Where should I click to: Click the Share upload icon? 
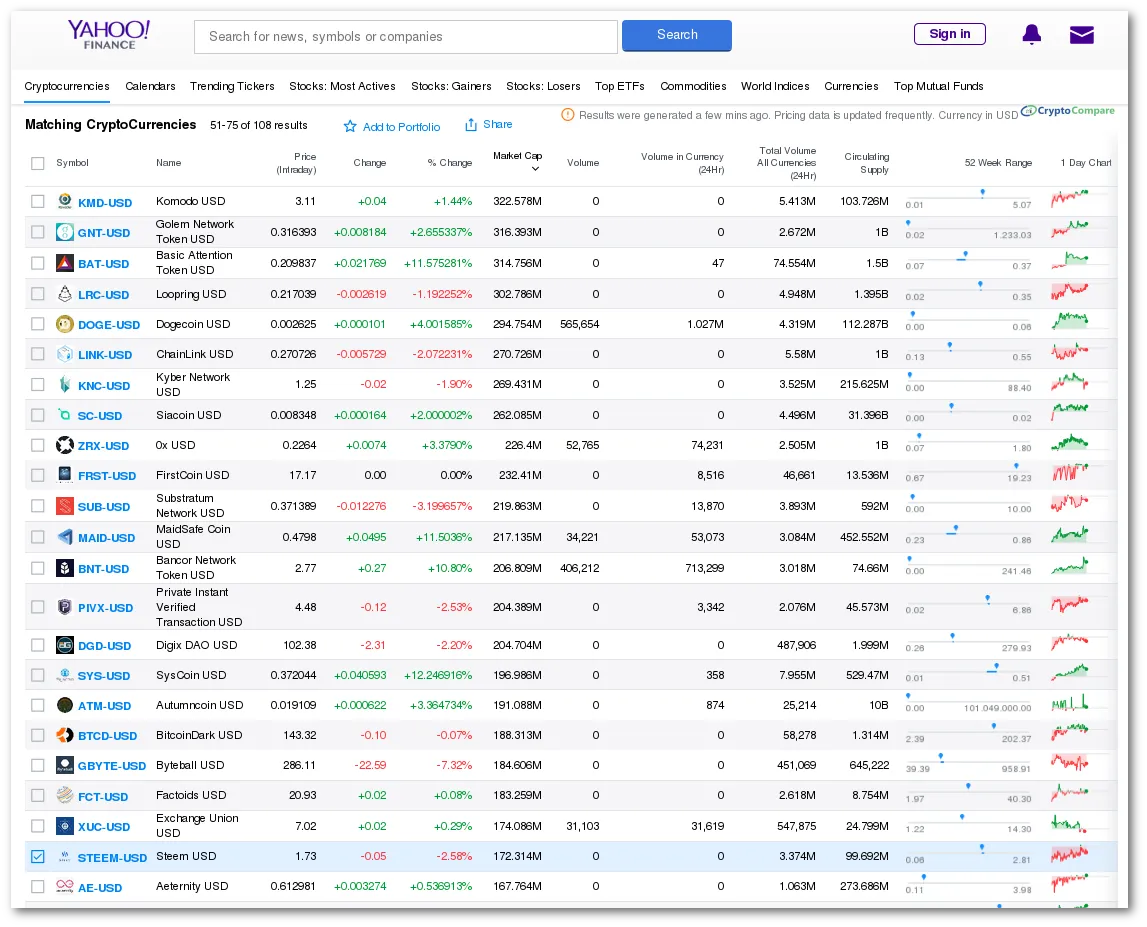coord(471,125)
